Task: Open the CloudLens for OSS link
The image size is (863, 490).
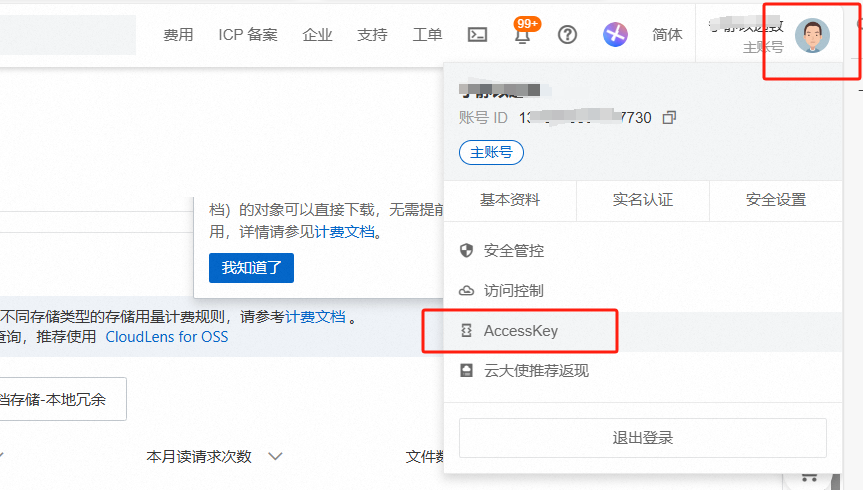Action: click(x=167, y=337)
